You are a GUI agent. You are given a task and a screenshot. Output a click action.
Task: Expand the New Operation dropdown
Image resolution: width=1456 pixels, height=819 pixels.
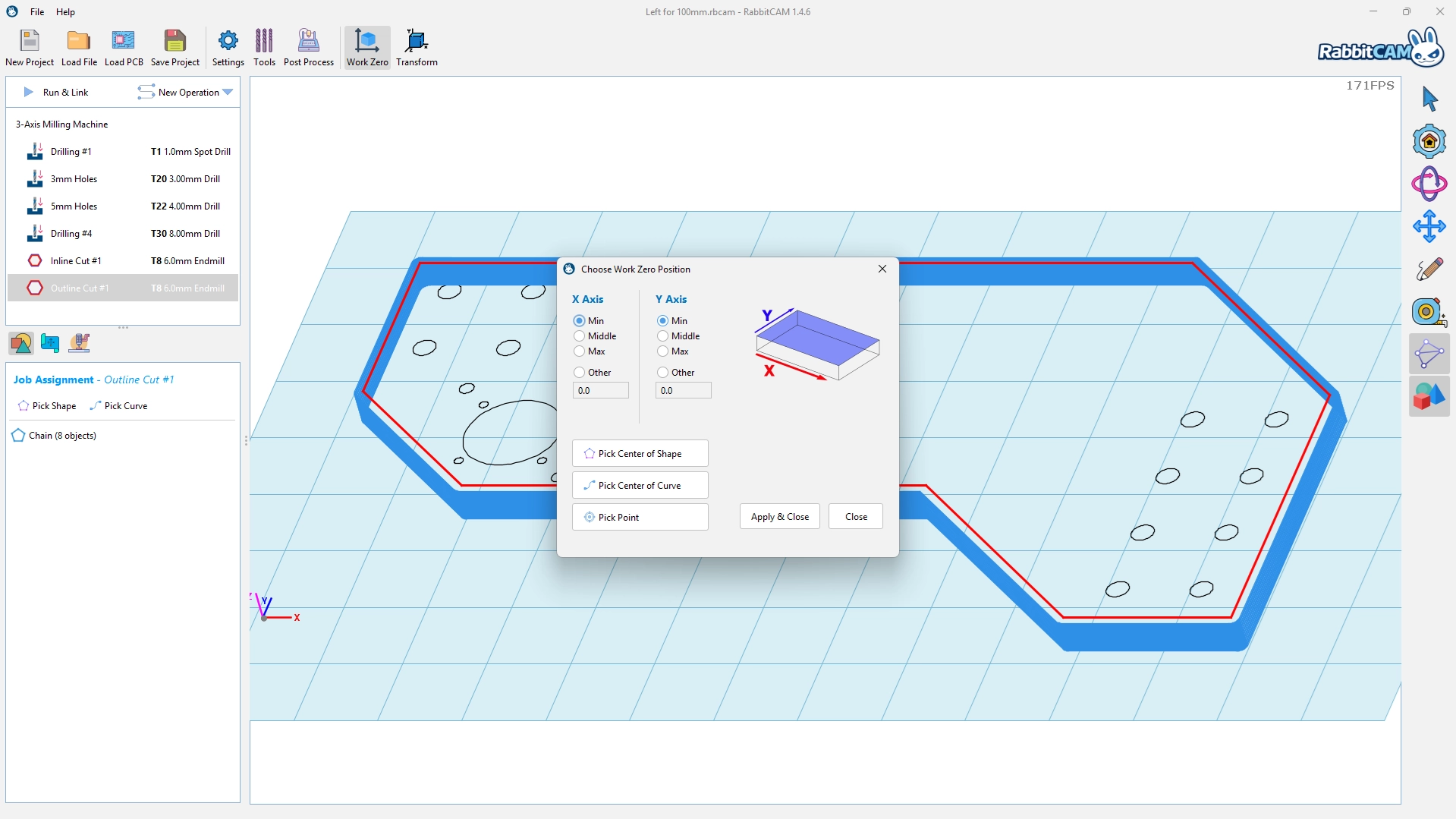[x=227, y=93]
